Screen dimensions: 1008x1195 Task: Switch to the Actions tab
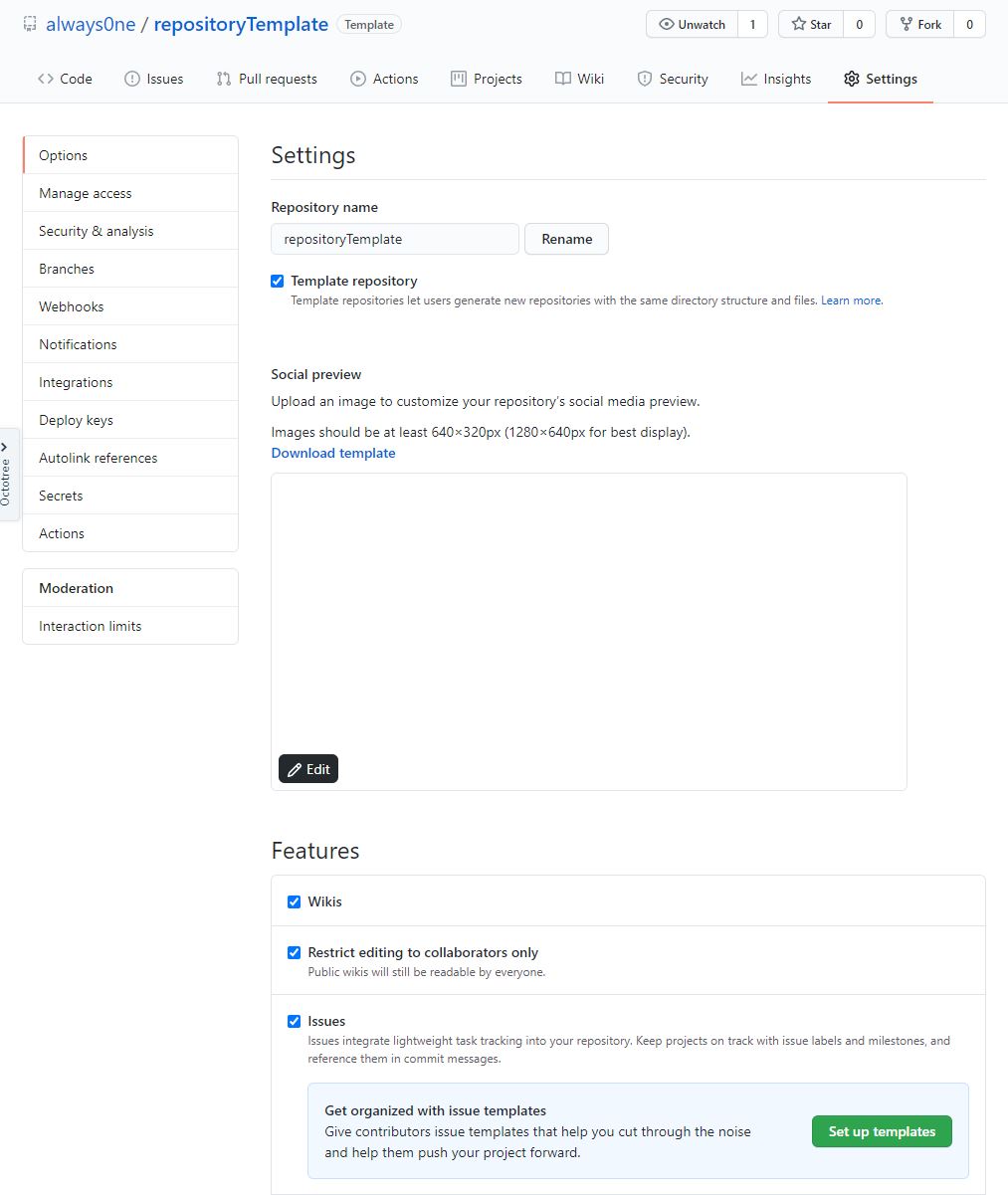(384, 79)
